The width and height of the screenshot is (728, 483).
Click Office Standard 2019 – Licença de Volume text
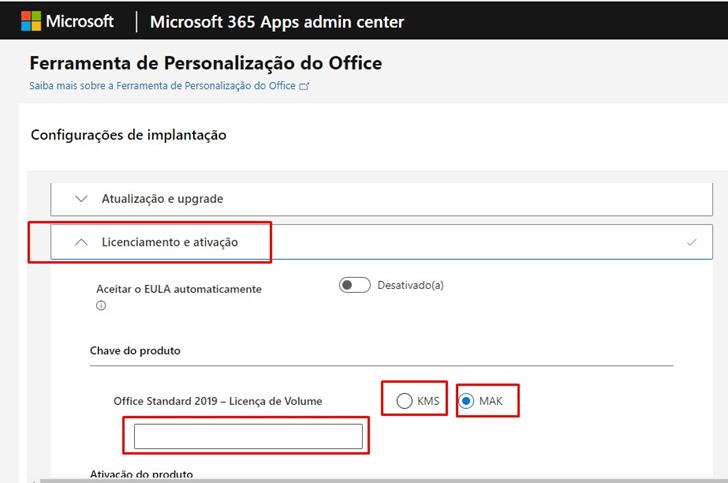click(x=218, y=401)
